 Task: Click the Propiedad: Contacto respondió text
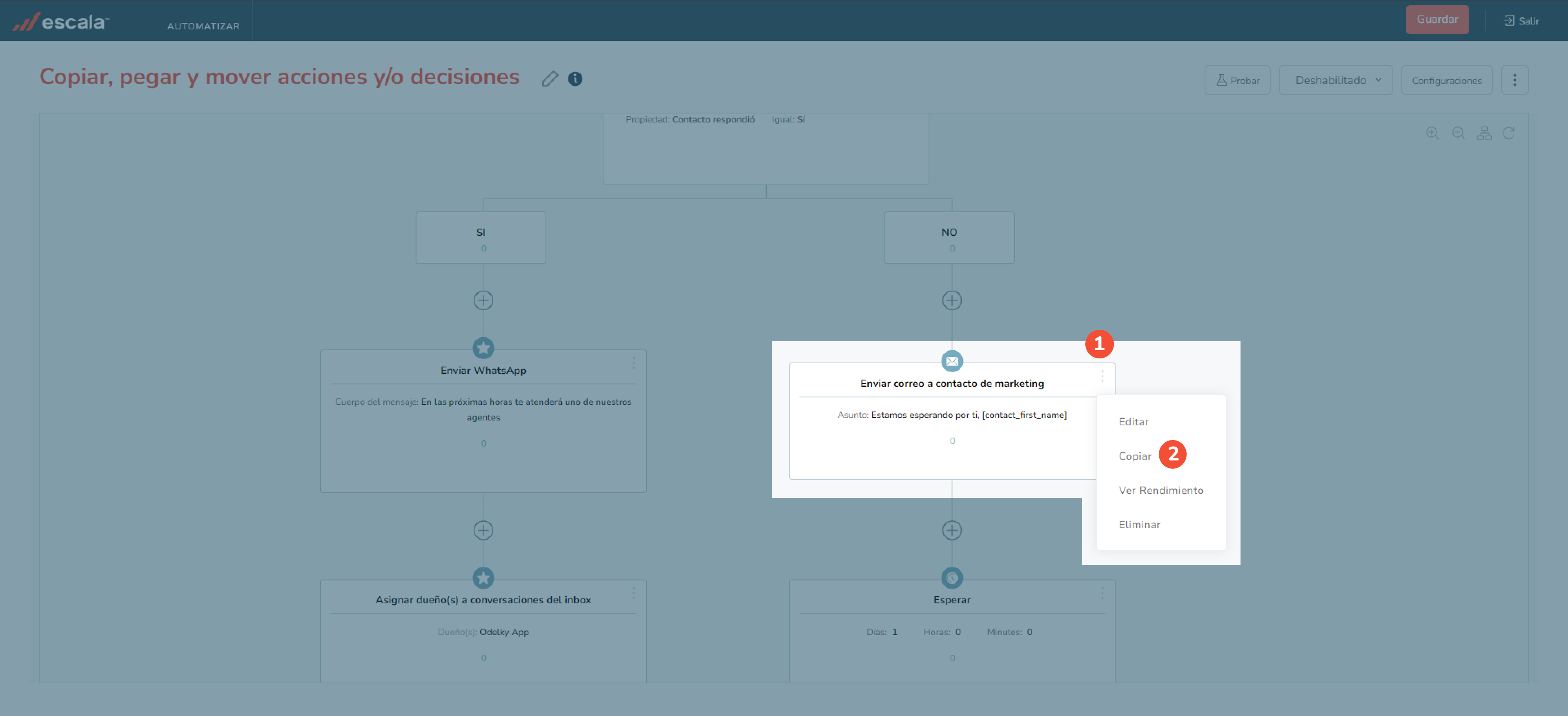point(690,120)
